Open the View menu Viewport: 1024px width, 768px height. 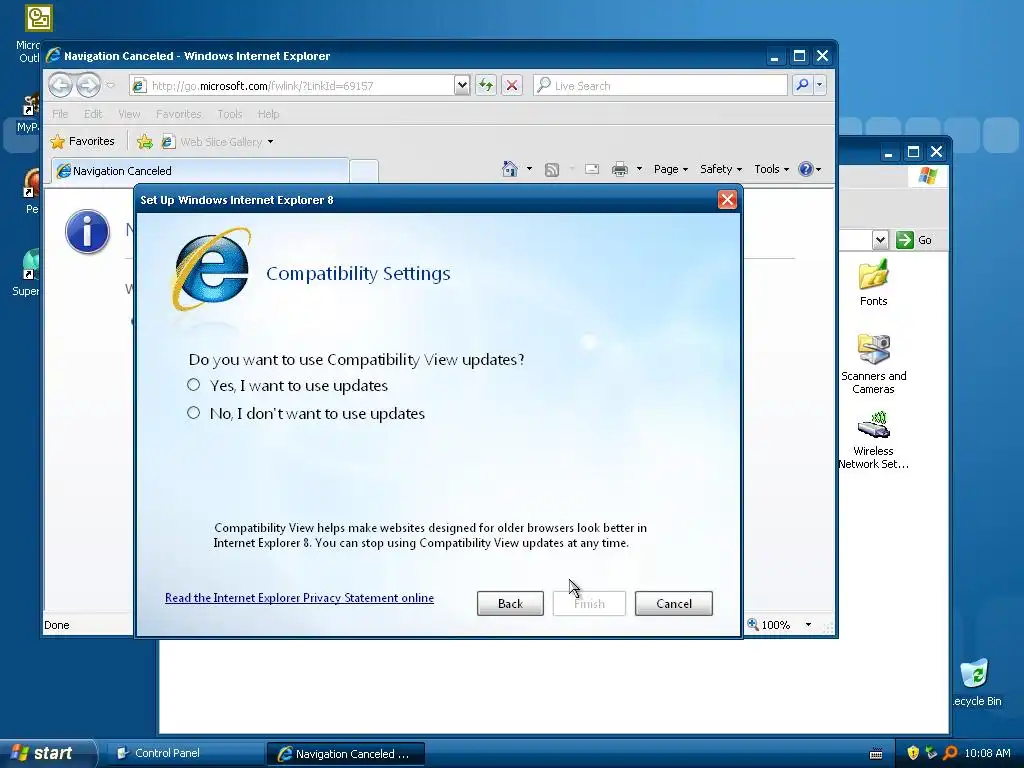click(129, 114)
